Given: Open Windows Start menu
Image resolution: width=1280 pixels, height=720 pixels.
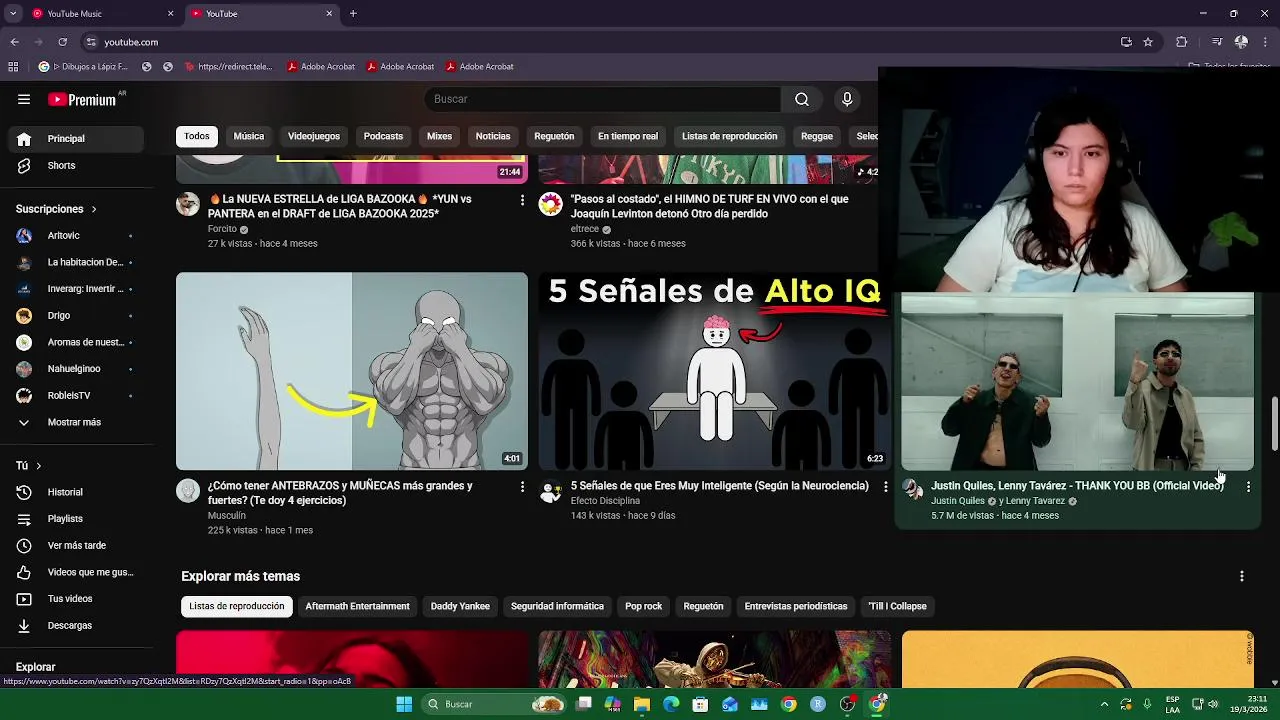Looking at the screenshot, I should [404, 704].
